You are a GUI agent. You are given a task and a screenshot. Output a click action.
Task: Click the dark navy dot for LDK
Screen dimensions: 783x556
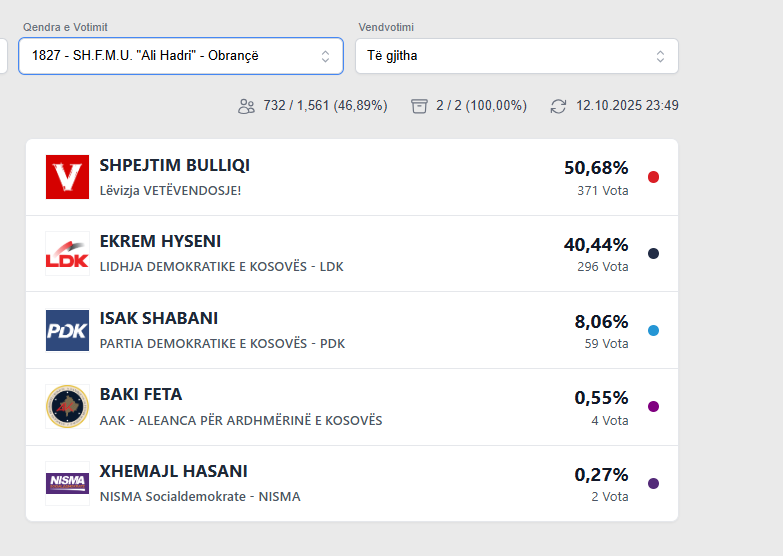pyautogui.click(x=654, y=253)
